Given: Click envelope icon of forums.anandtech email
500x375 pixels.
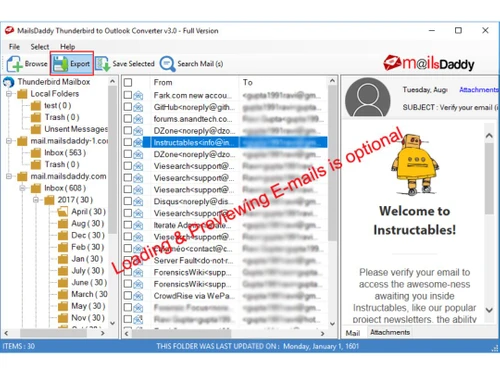Looking at the screenshot, I should click(x=138, y=119).
